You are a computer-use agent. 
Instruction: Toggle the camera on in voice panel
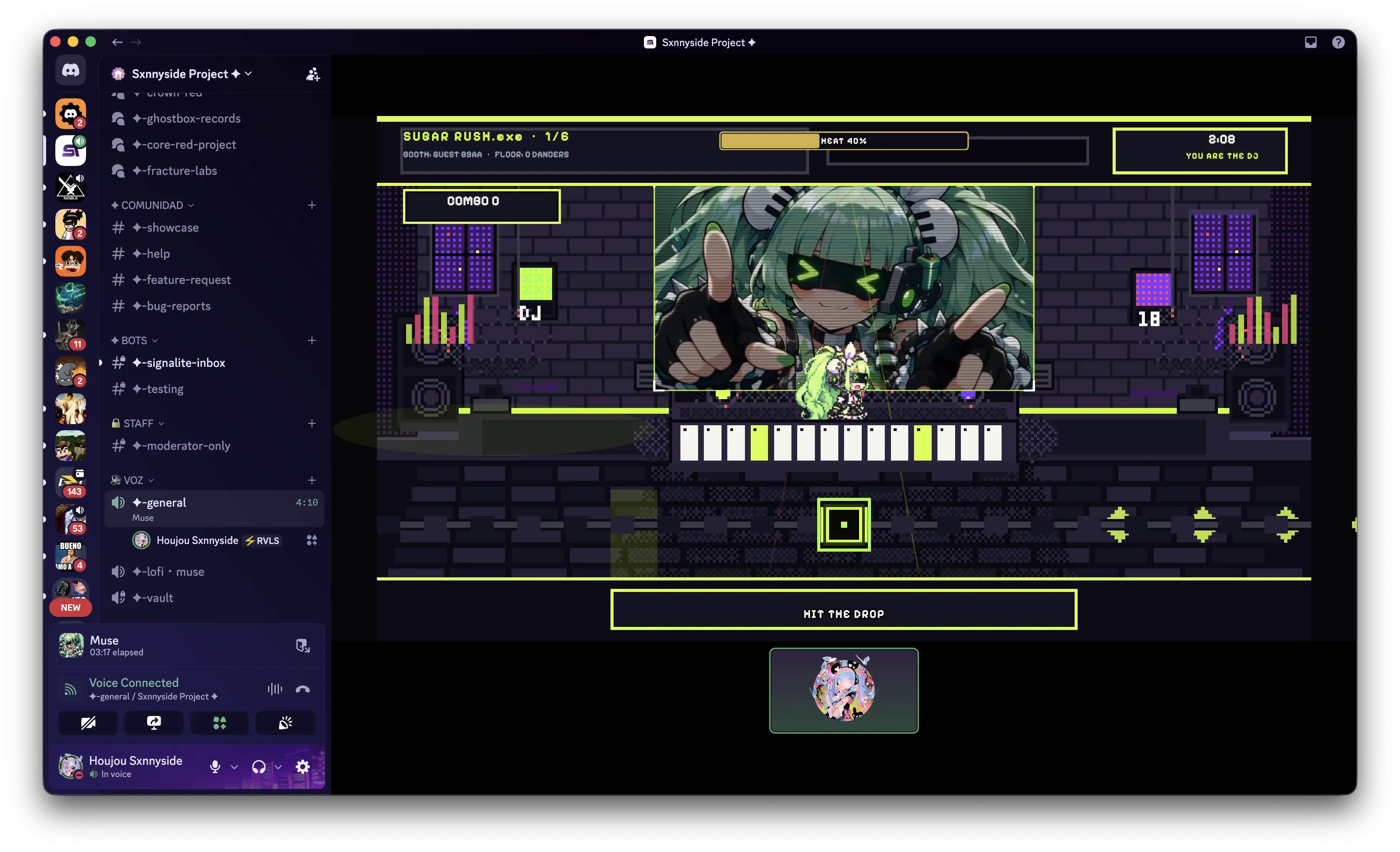coord(88,723)
